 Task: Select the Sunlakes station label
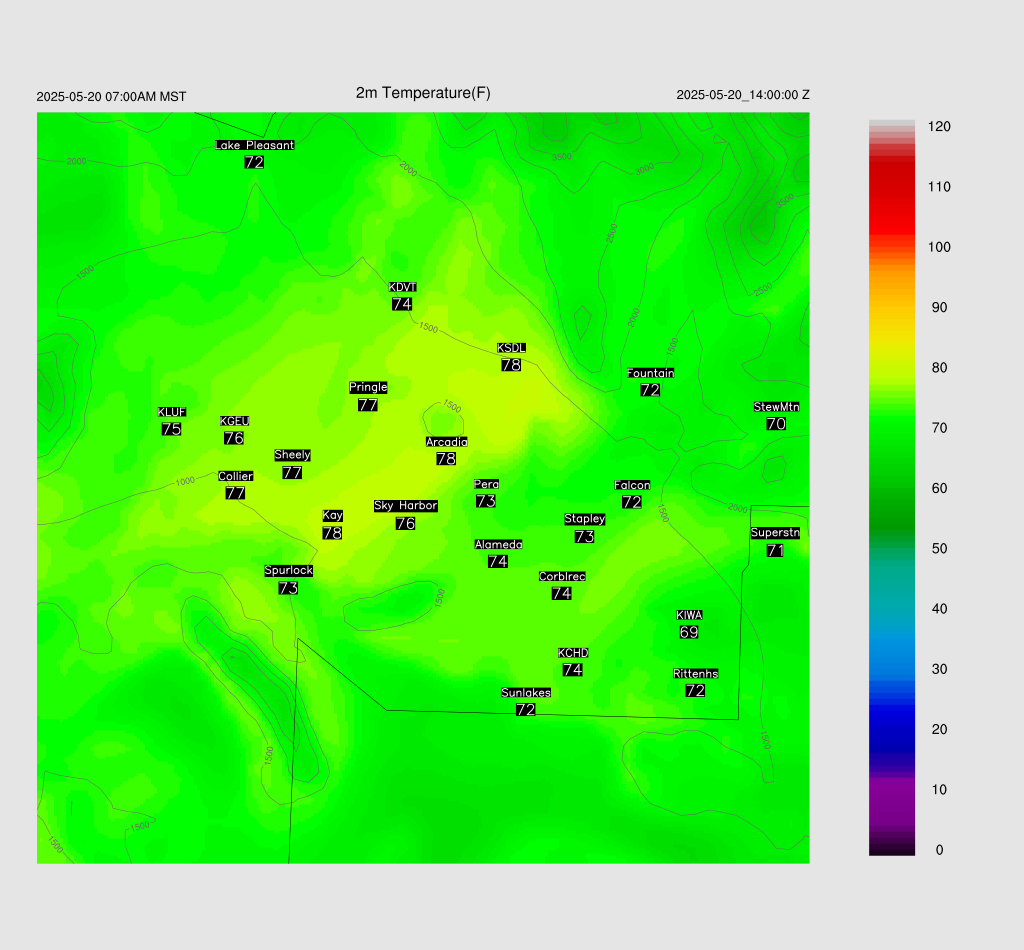click(526, 693)
